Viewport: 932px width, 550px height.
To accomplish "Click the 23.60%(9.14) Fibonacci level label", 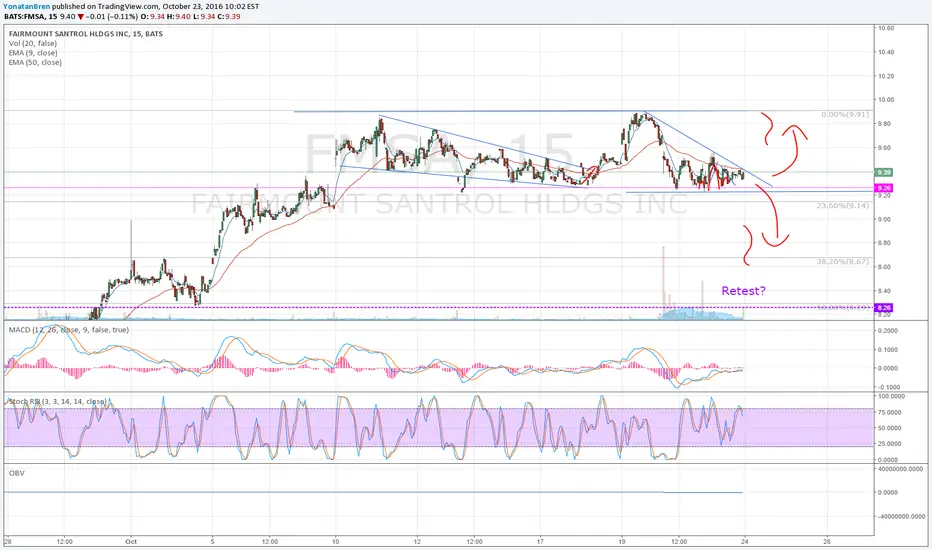I will pos(842,206).
